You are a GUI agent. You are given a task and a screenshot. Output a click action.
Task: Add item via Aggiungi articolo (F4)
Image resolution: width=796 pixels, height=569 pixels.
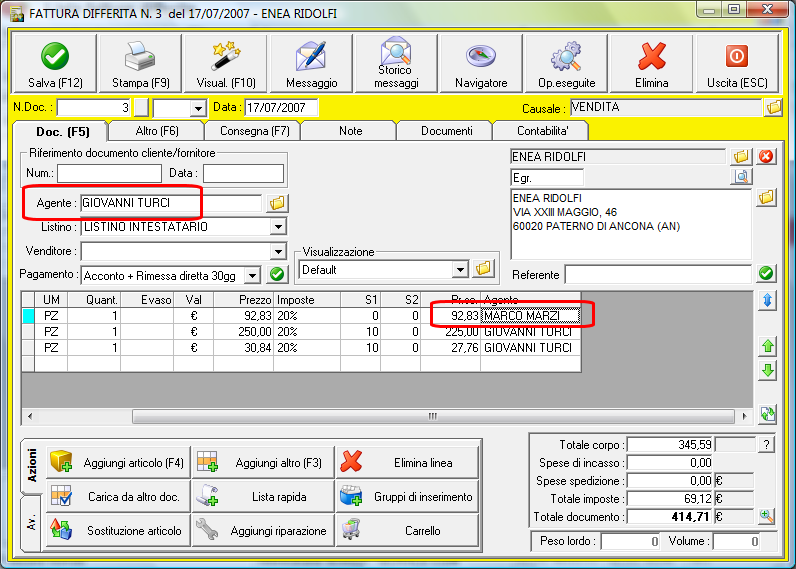point(118,462)
